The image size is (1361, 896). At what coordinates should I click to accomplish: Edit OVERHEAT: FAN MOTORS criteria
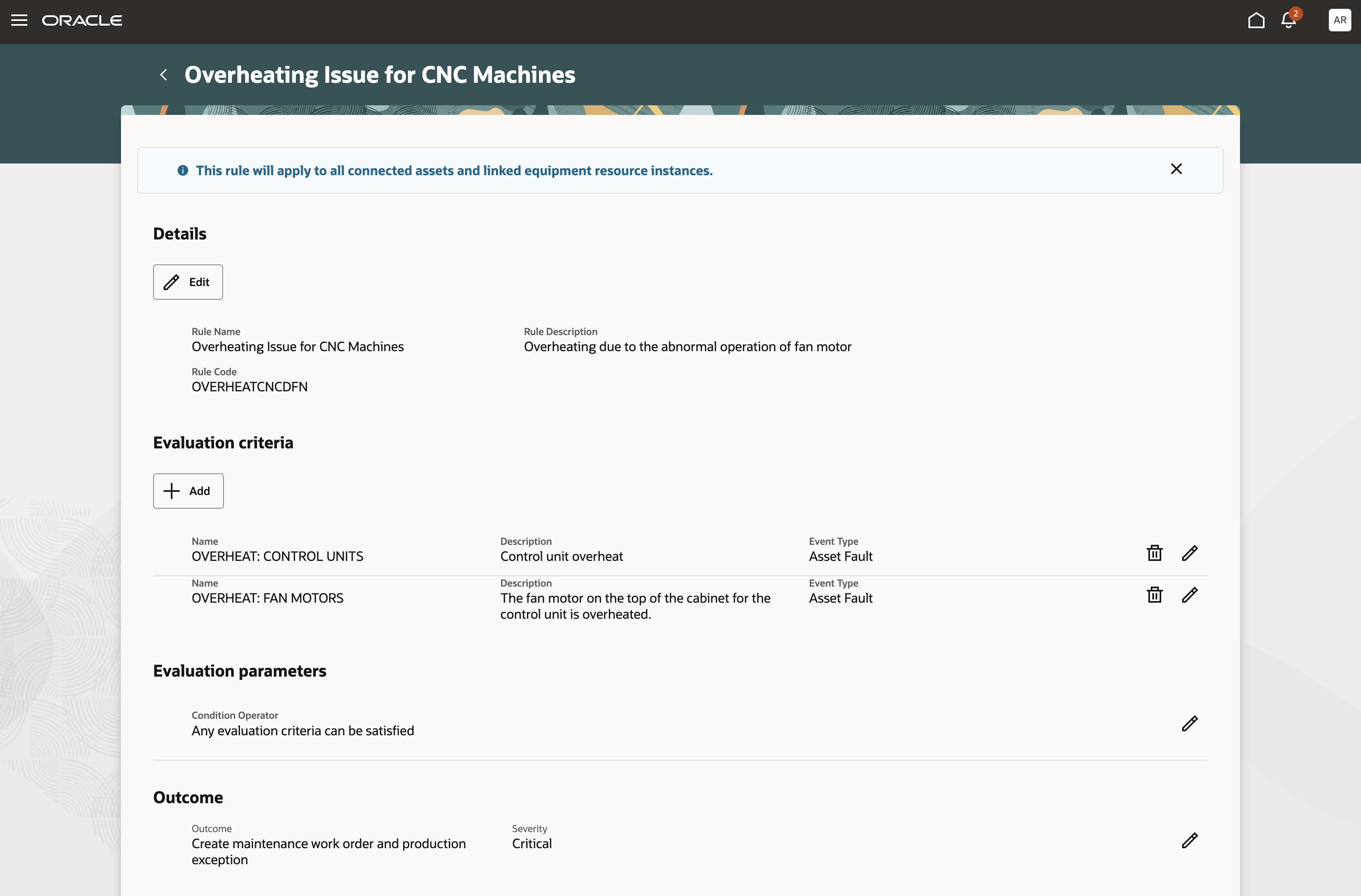1189,595
